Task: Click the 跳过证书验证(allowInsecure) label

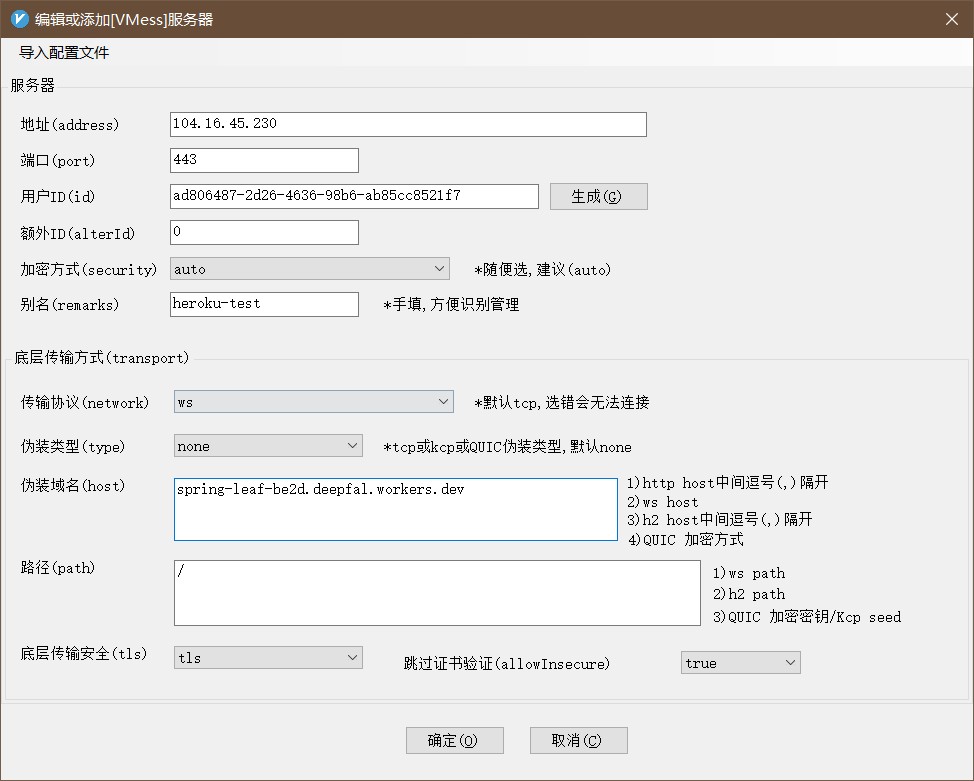Action: coord(507,664)
